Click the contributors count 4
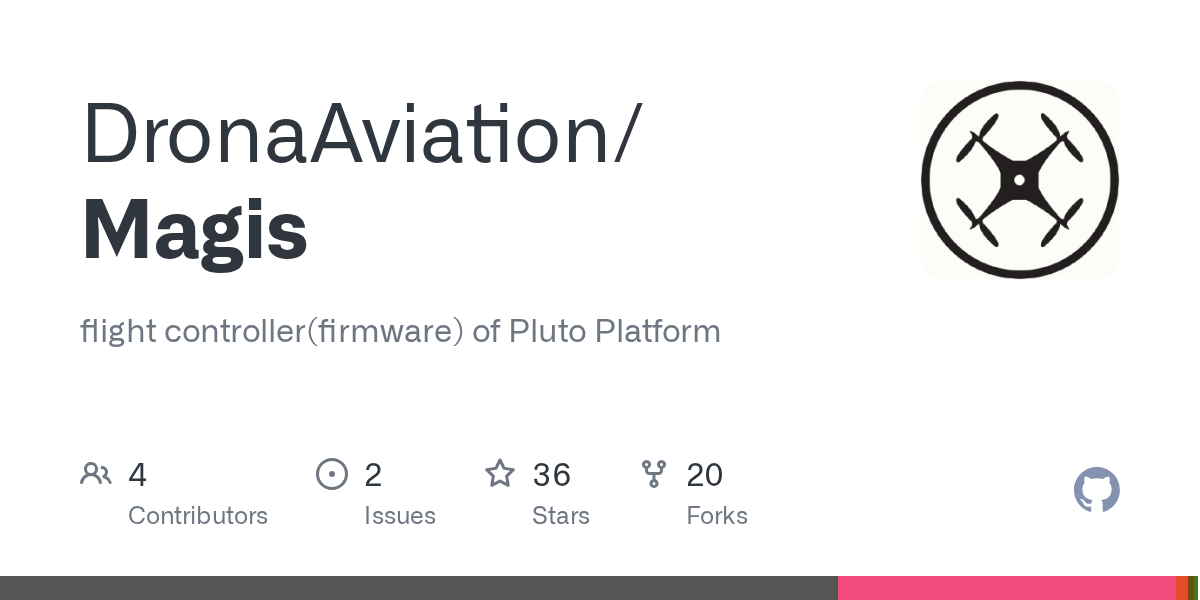1200x600 pixels. [138, 475]
